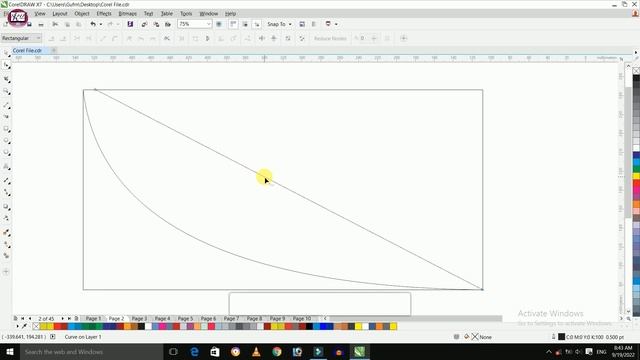The height and width of the screenshot is (360, 640).
Task: Click the Select All Nodes icon
Action: [x=302, y=38]
